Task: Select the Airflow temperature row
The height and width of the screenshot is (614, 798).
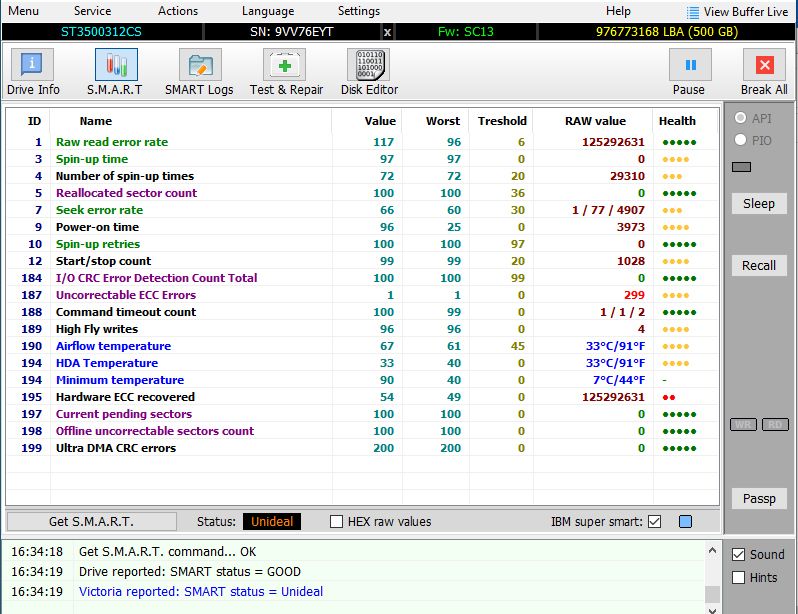Action: [x=362, y=346]
